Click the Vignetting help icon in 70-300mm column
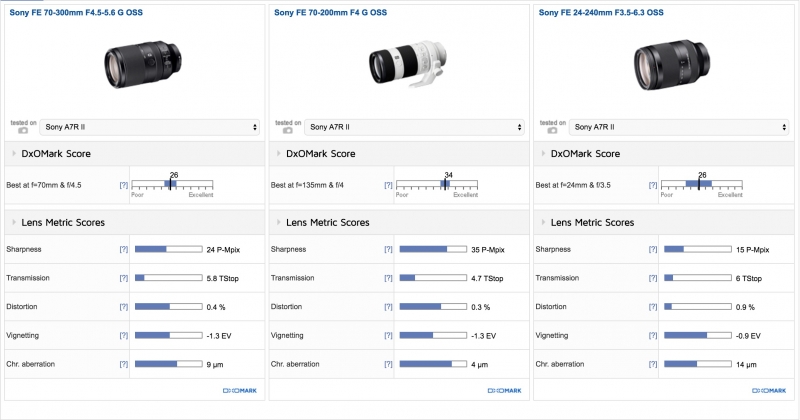Image resolution: width=800 pixels, height=420 pixels. [124, 336]
